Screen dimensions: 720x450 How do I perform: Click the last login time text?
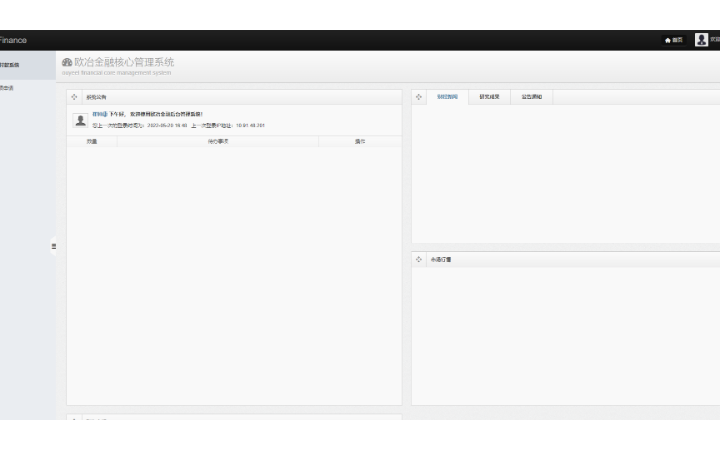pyautogui.click(x=140, y=125)
